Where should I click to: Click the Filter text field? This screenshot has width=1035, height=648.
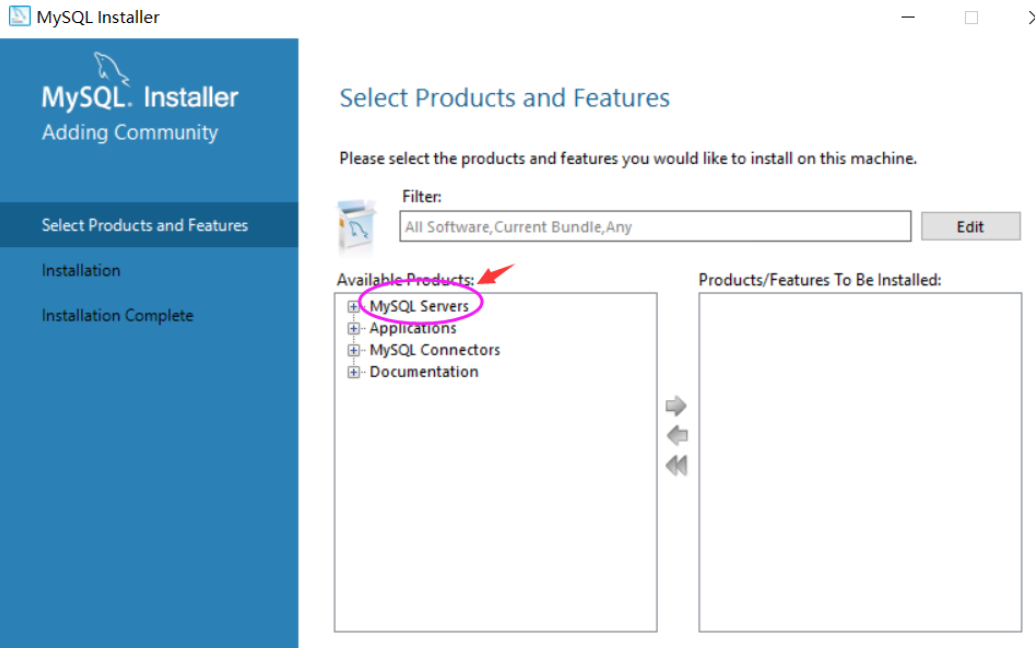(655, 226)
